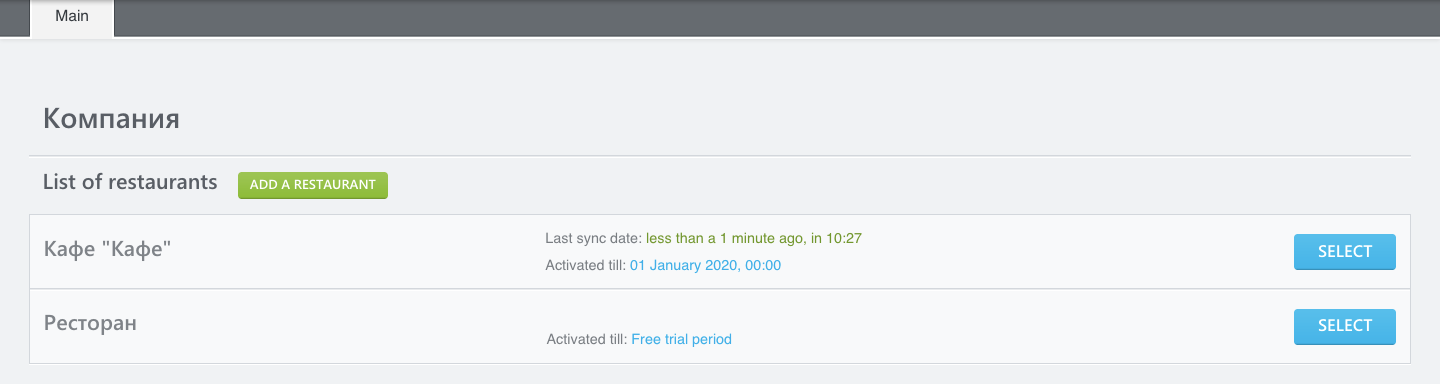
Task: Click the Last sync date label
Action: click(593, 238)
